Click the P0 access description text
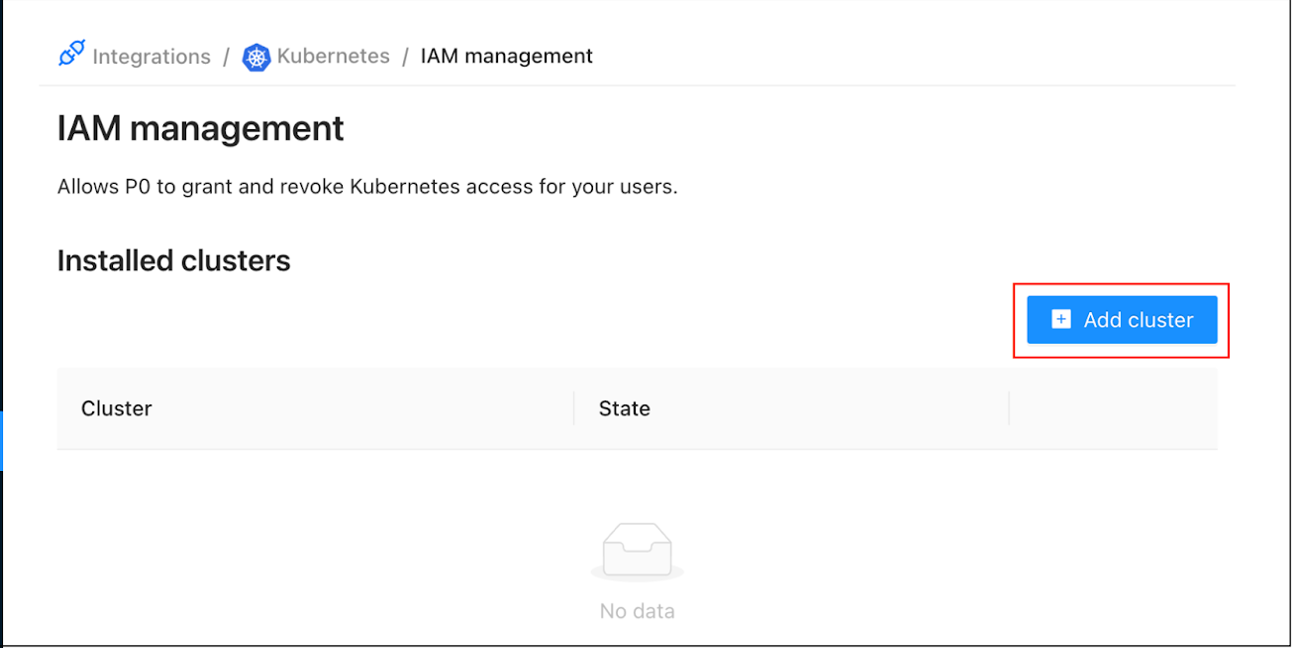Viewport: 1294px width, 648px height. point(367,187)
